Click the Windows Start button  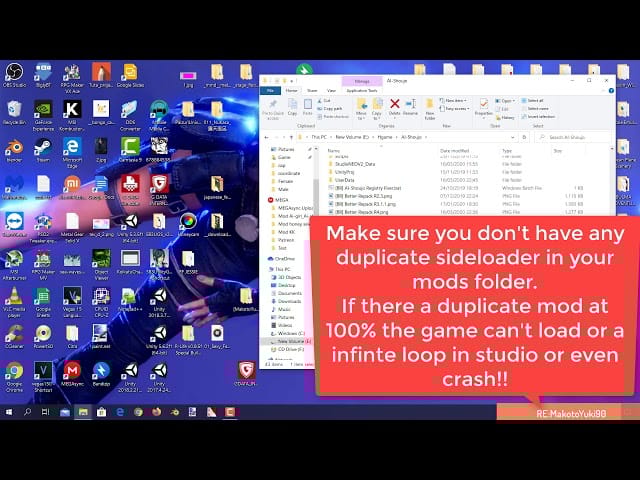9,411
